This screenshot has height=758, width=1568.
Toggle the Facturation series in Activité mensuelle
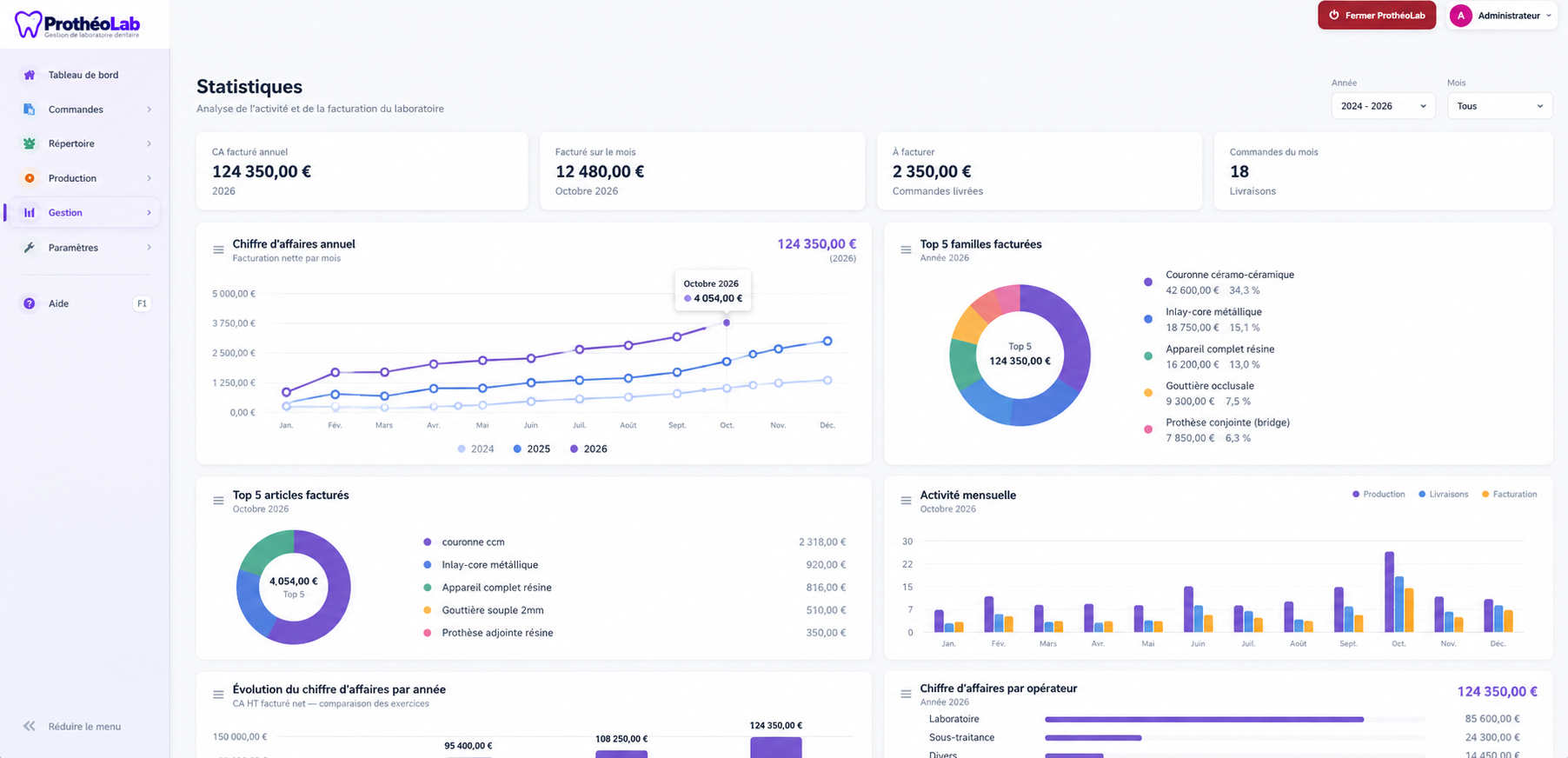click(1510, 495)
